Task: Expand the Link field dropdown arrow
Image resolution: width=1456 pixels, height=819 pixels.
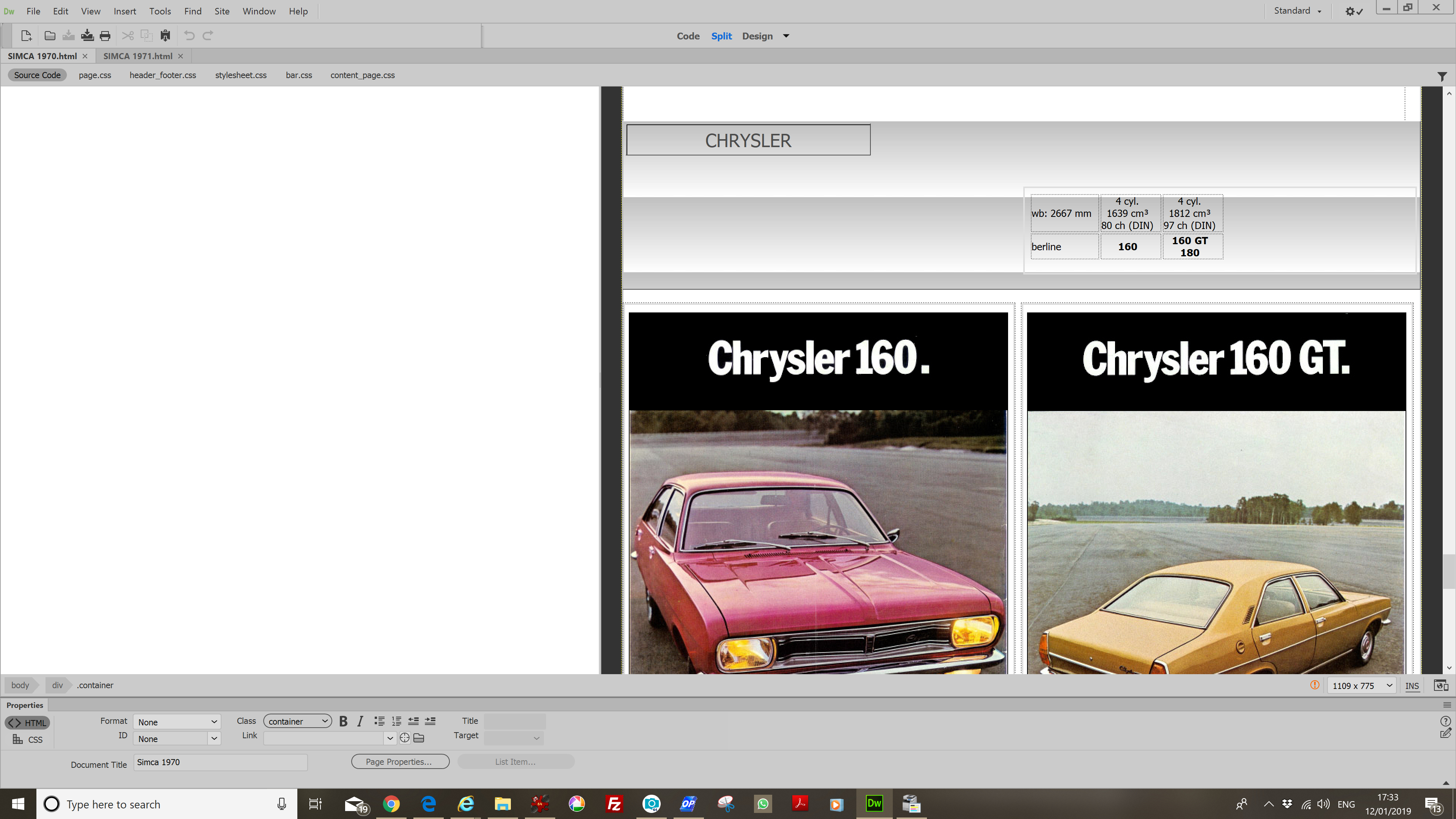Action: click(390, 738)
